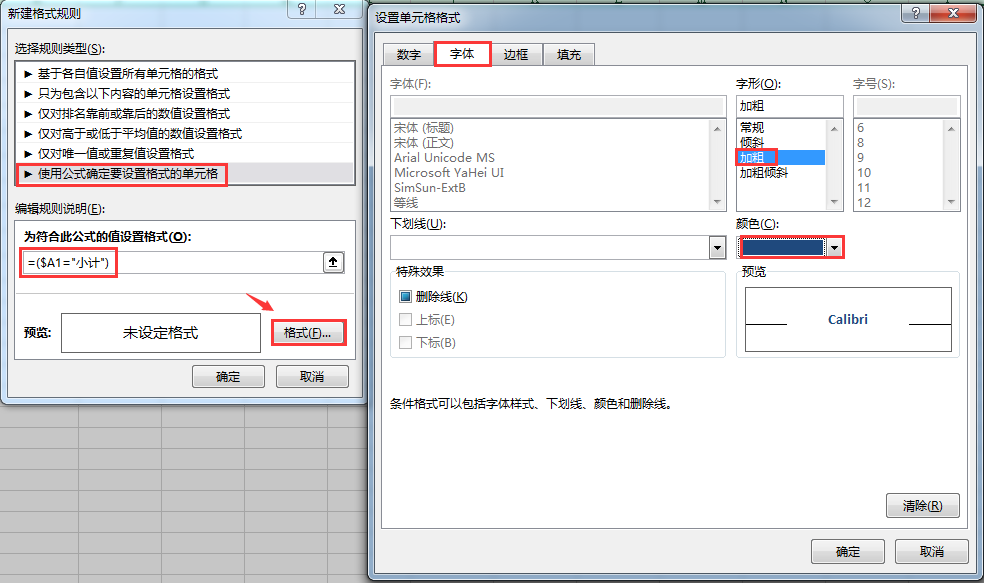Select rule type 使用公式确定要设置格式的单元格
This screenshot has height=583, width=984.
click(186, 174)
